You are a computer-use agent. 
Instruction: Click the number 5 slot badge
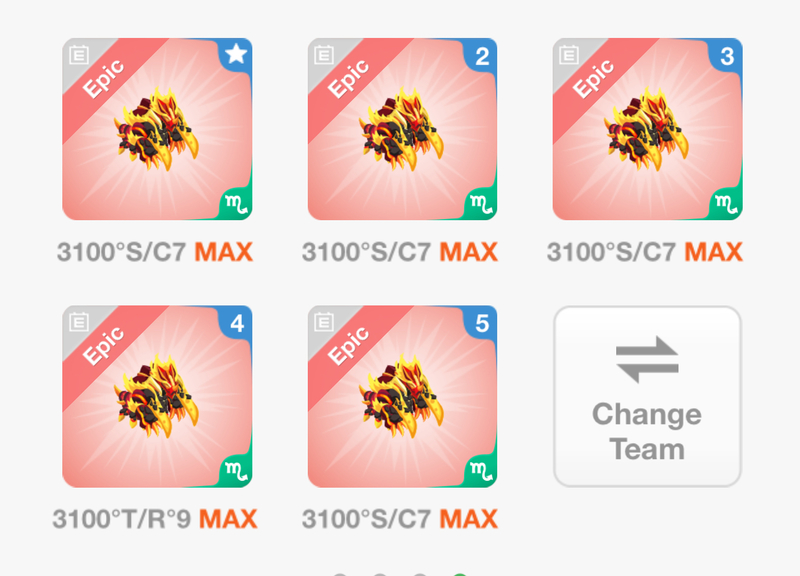pos(482,323)
